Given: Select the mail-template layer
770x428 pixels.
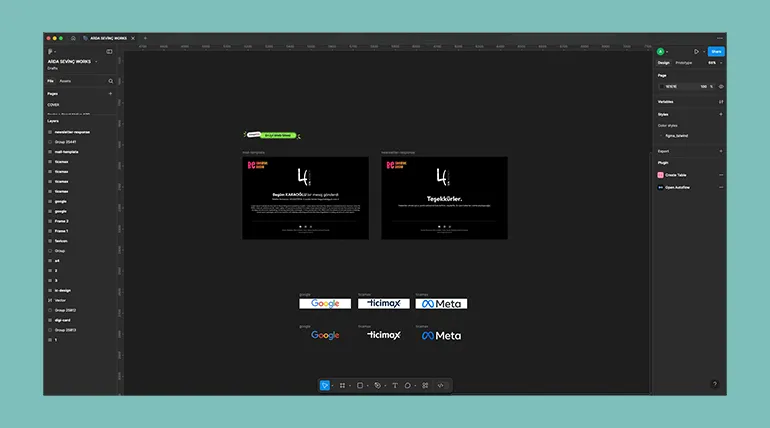Looking at the screenshot, I should pyautogui.click(x=66, y=151).
